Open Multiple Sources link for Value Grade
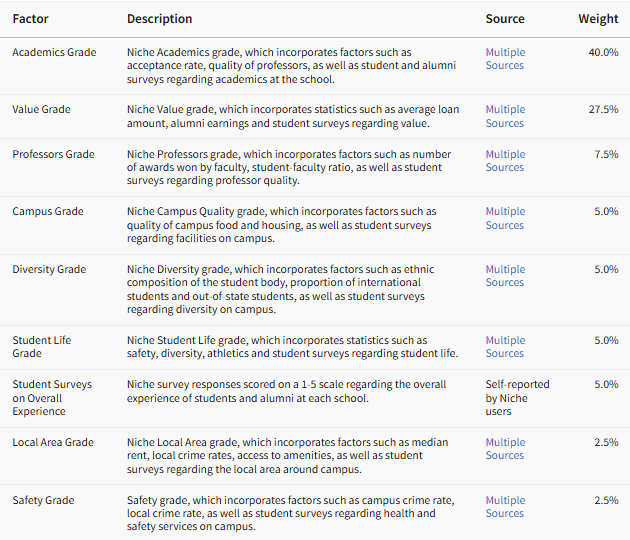630x540 pixels. 505,116
